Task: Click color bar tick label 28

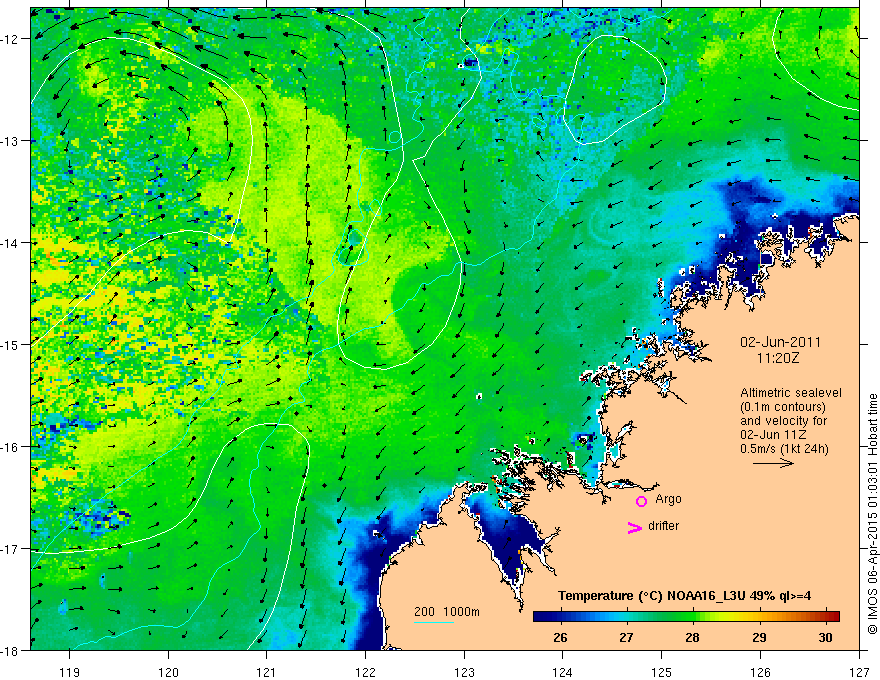Action: coord(693,637)
